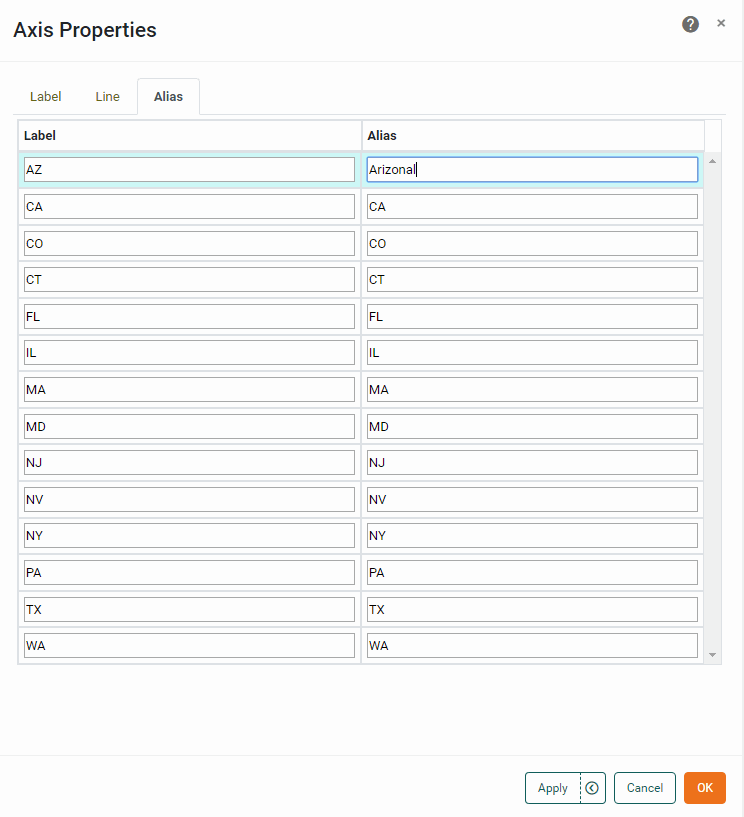Viewport: 744px width, 817px height.
Task: Switch to the Label tab
Action: pos(45,96)
